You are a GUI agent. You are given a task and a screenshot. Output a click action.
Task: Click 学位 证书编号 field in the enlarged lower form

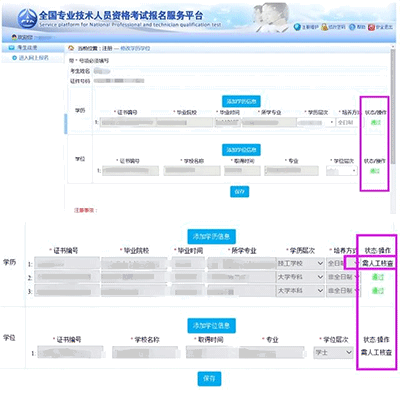(70, 352)
